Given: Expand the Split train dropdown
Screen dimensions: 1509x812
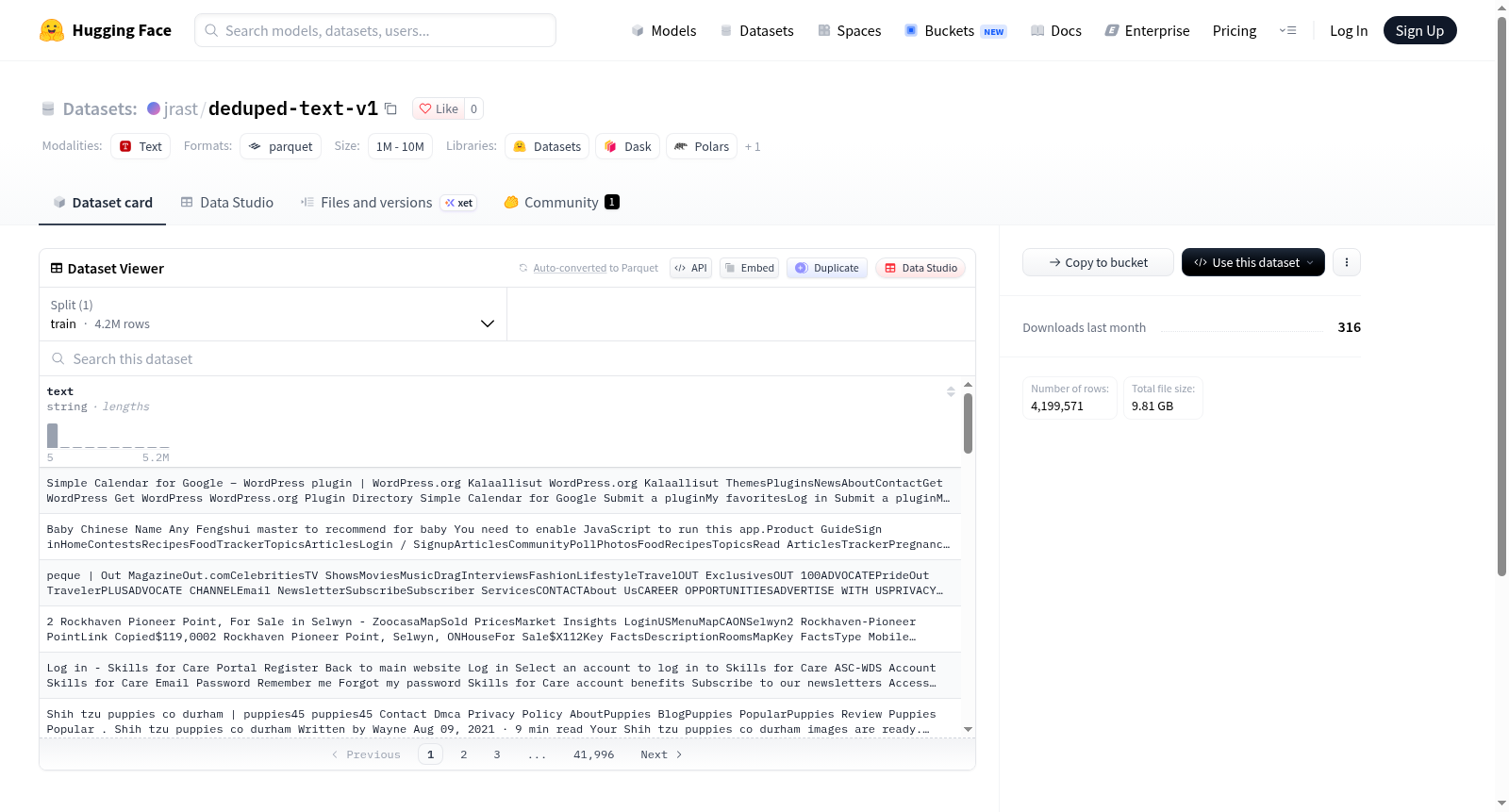Looking at the screenshot, I should click(273, 314).
